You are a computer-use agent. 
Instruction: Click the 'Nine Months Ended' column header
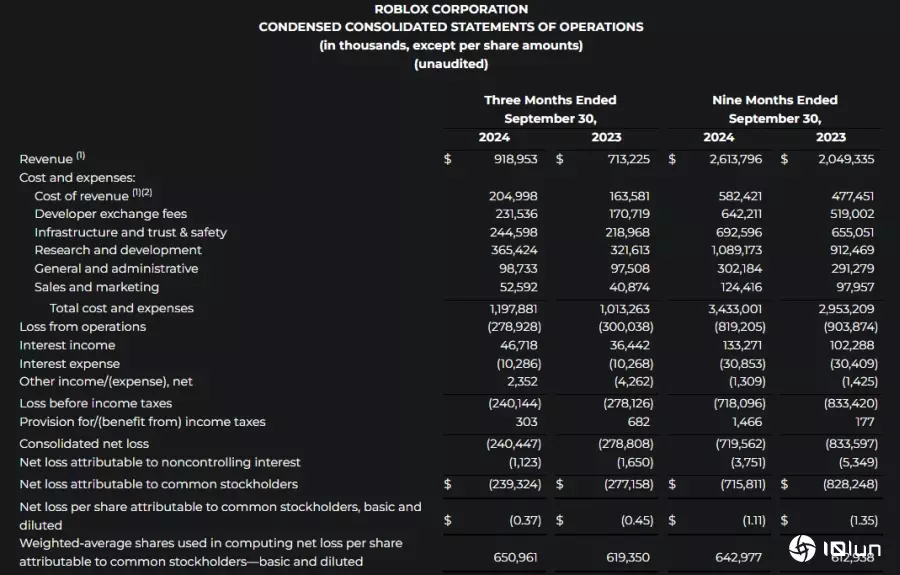(775, 100)
